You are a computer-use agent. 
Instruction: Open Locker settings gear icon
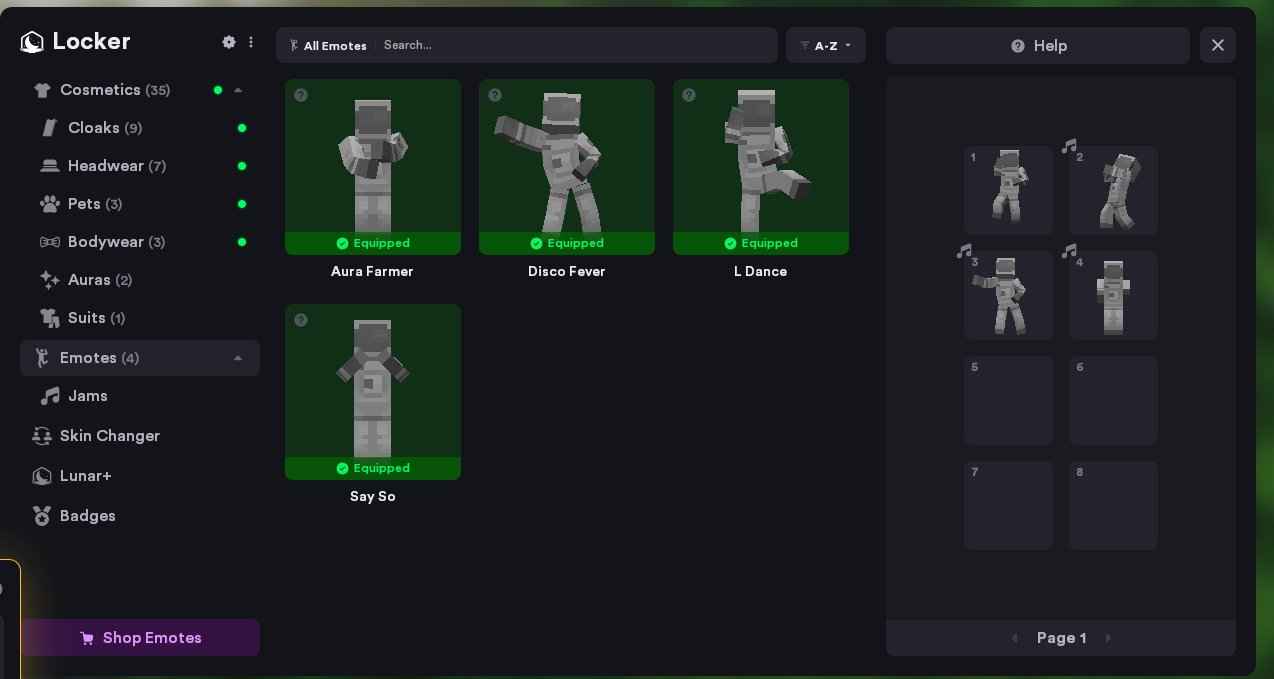[x=229, y=42]
